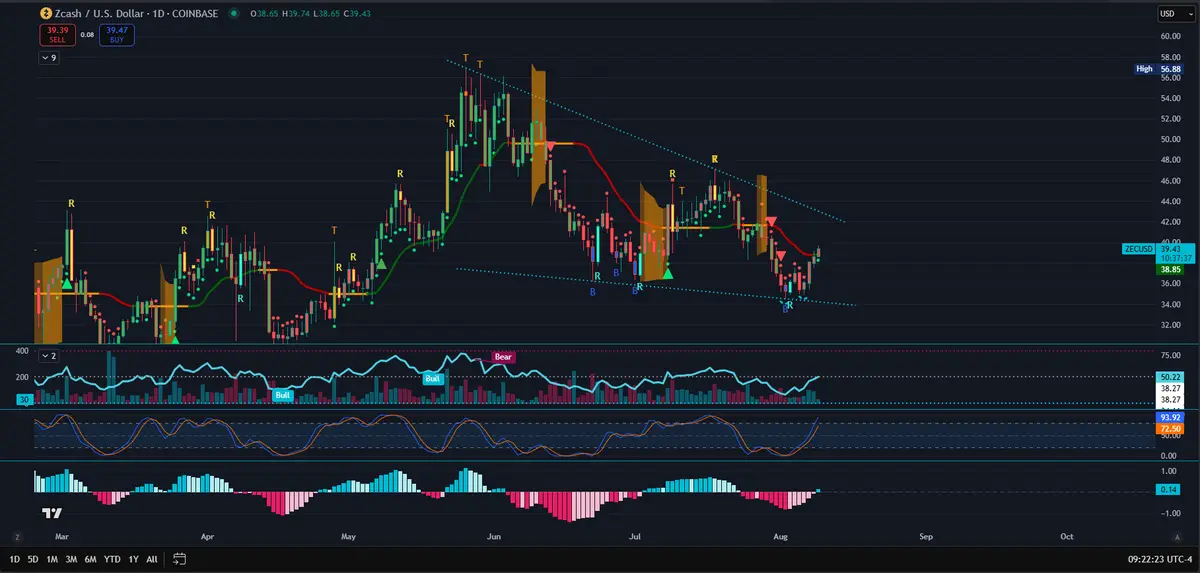Click the 39.47 BUY button
The height and width of the screenshot is (573, 1200).
pyautogui.click(x=119, y=35)
